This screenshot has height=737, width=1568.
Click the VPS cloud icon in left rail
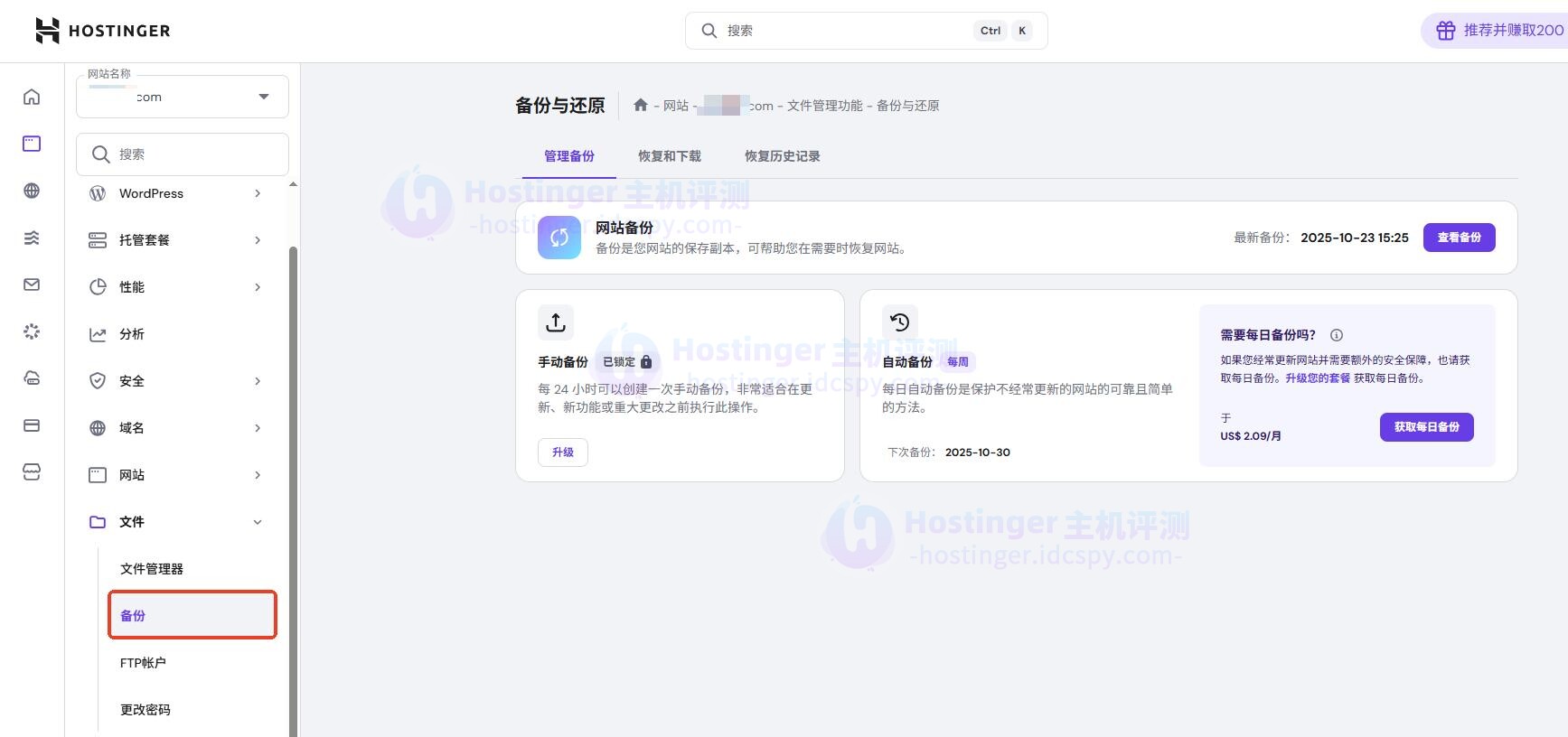pos(32,378)
